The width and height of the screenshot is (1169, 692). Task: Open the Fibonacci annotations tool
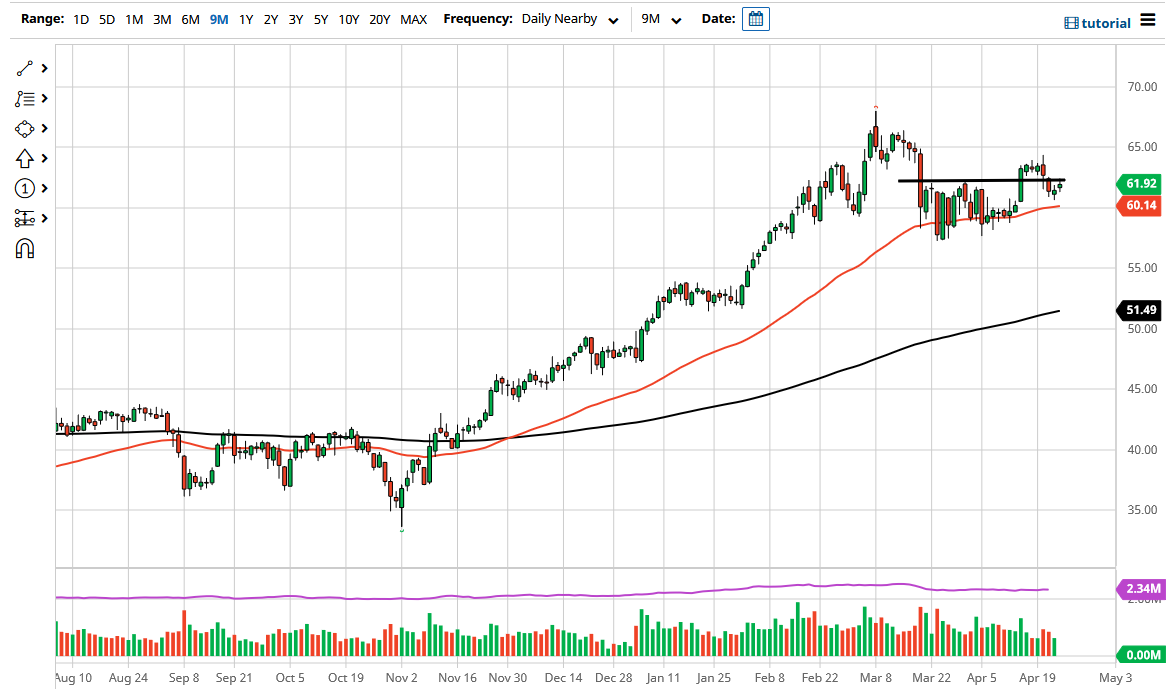tap(25, 98)
